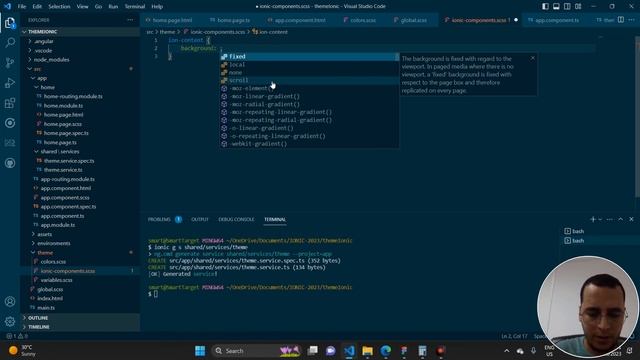Open terminal panel more actions ellipsis
The width and height of the screenshot is (640, 360).
pos(610,219)
